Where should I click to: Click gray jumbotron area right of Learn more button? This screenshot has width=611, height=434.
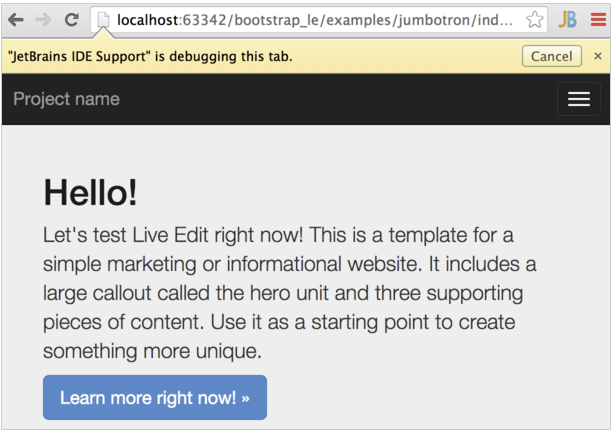(430, 398)
